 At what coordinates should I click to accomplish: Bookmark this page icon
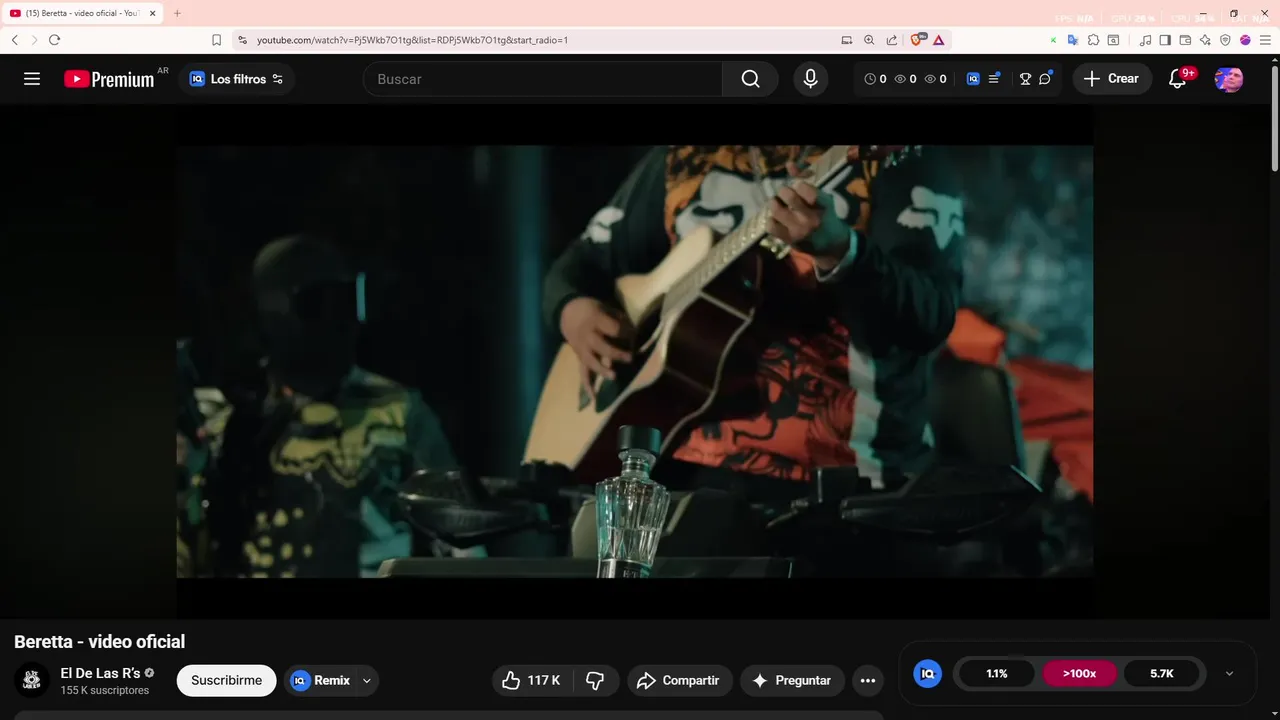tap(216, 40)
